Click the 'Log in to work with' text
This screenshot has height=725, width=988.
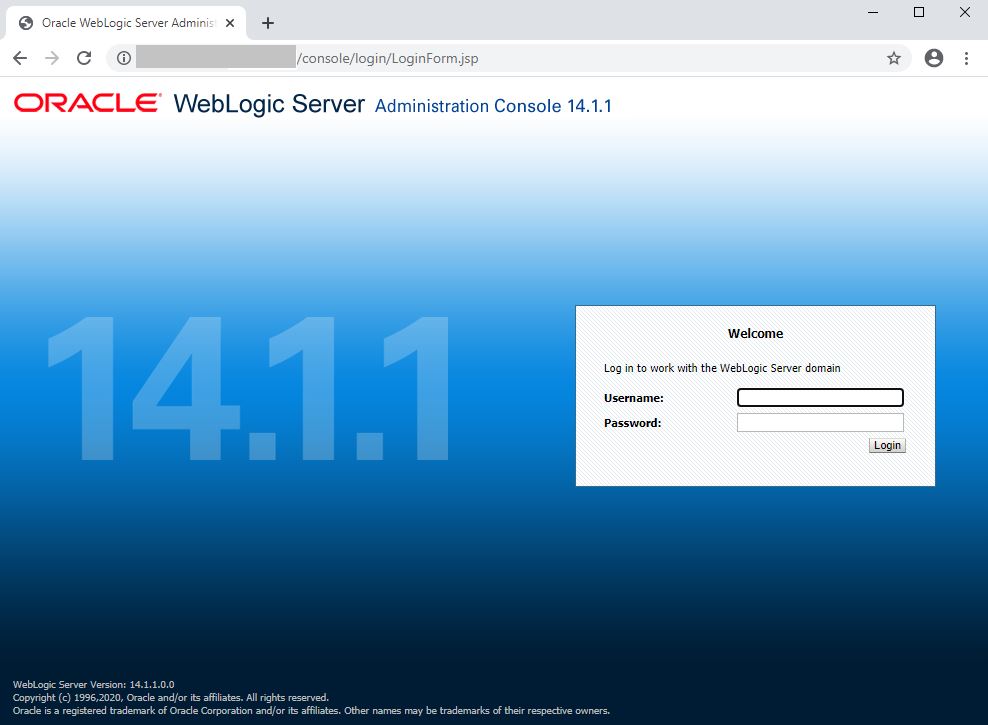tap(722, 368)
